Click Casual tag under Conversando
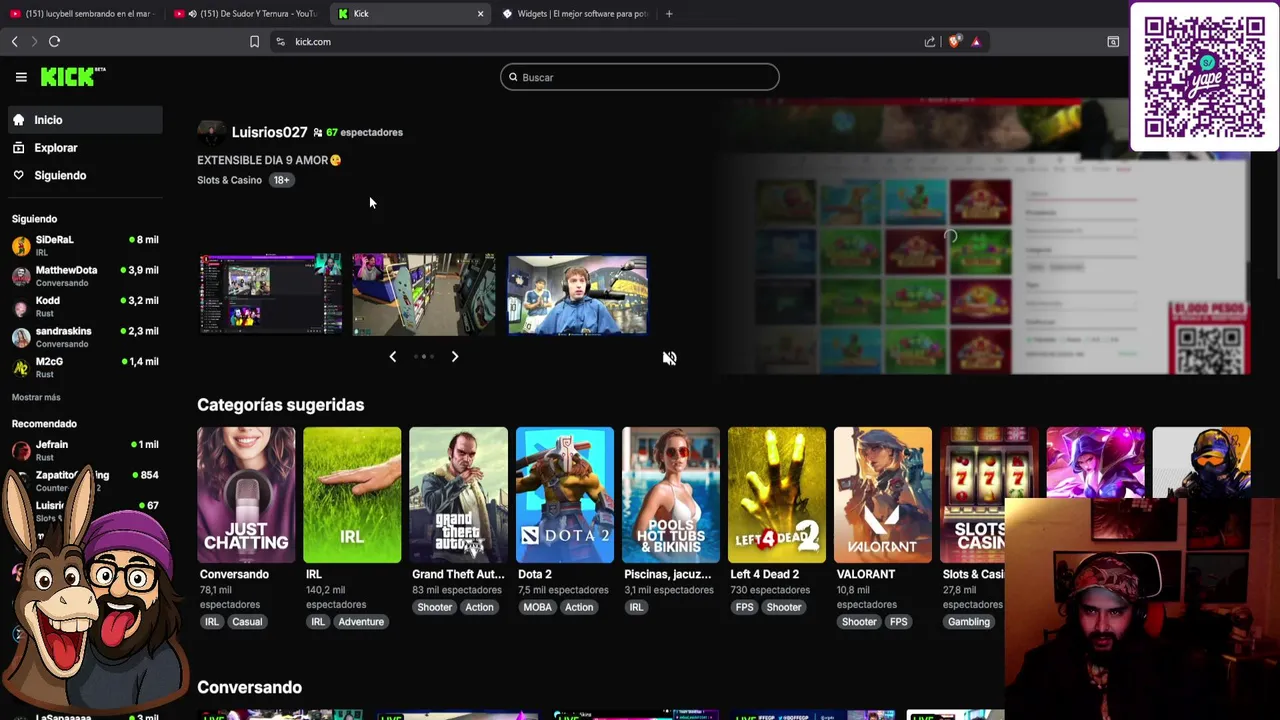Image resolution: width=1280 pixels, height=720 pixels. pyautogui.click(x=247, y=622)
